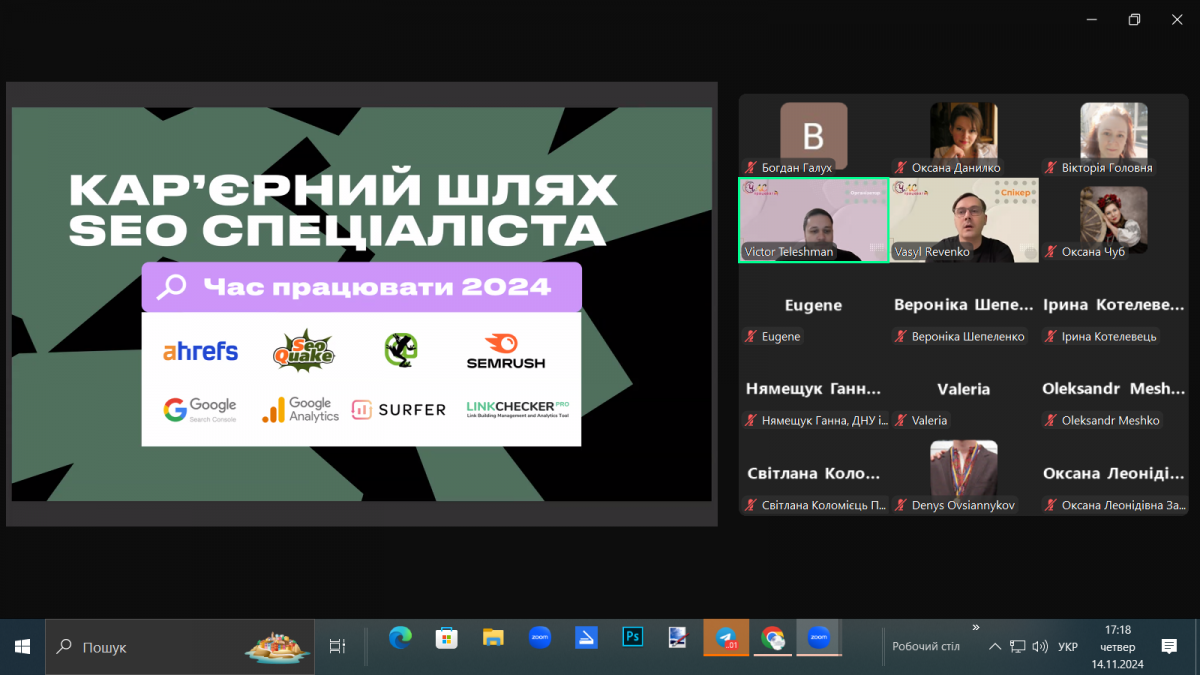Image resolution: width=1200 pixels, height=675 pixels.
Task: Select Victor Teleshman's video tile
Action: [813, 220]
